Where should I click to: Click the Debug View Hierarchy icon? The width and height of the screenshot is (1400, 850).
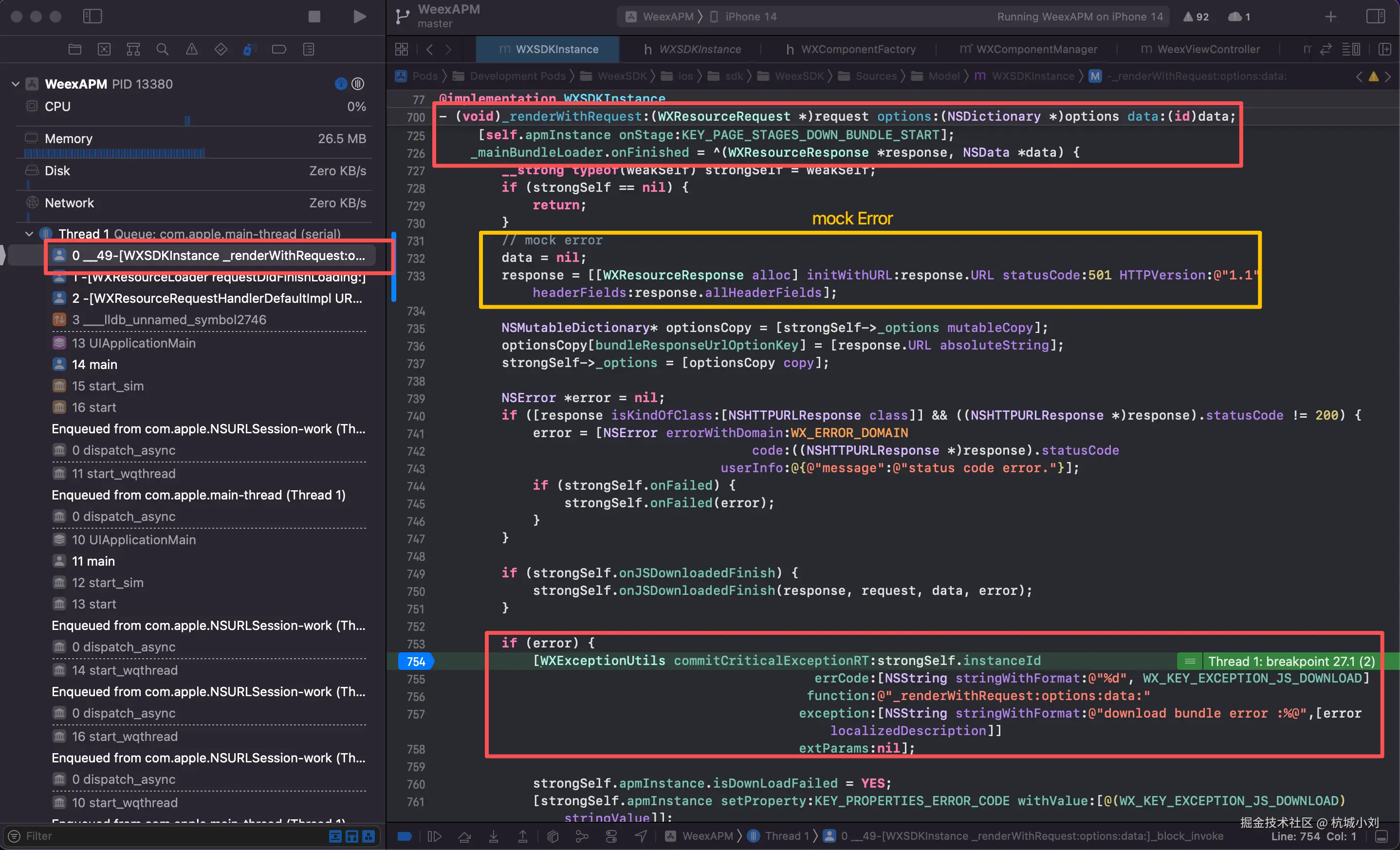[x=553, y=836]
